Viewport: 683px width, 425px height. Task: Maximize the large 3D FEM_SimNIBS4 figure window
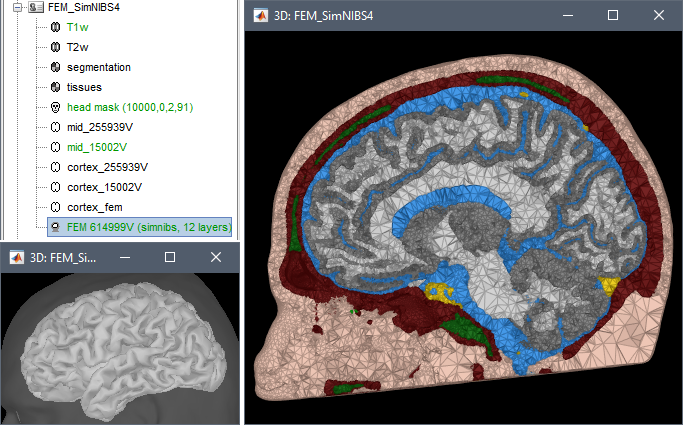point(612,15)
